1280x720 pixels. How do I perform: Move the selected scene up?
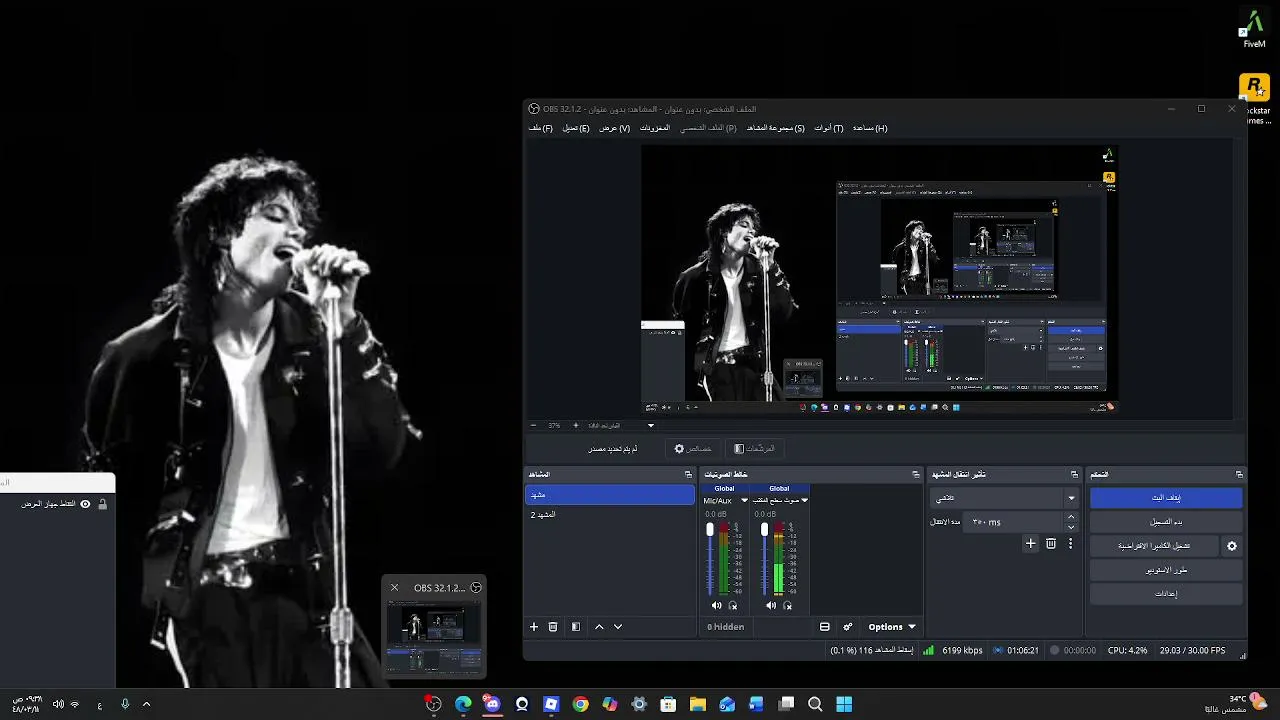[x=599, y=627]
